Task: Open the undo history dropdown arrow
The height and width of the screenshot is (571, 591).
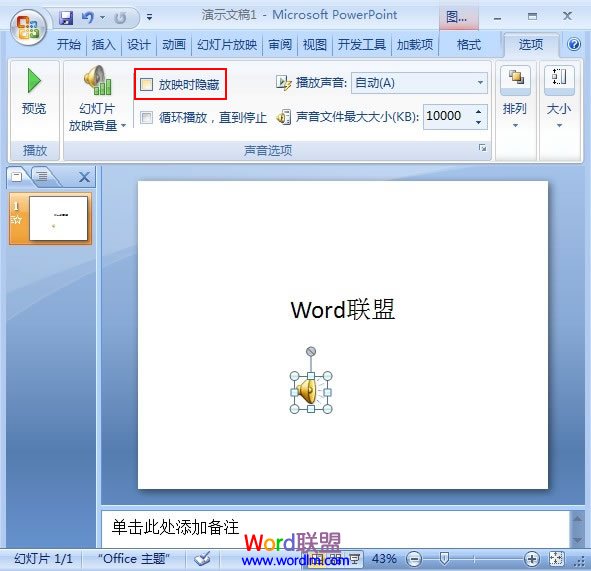Action: (x=103, y=17)
